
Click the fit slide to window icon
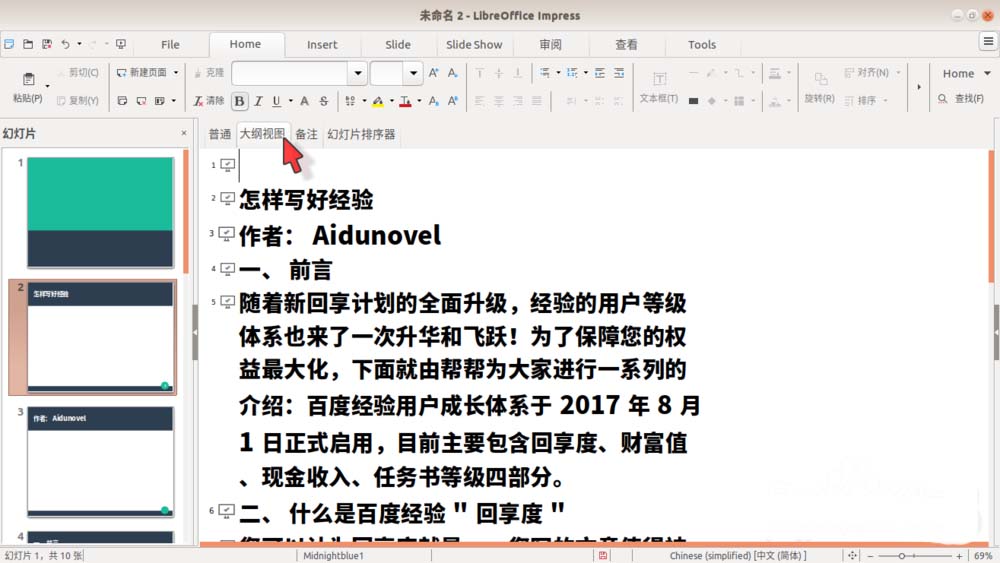pos(852,556)
